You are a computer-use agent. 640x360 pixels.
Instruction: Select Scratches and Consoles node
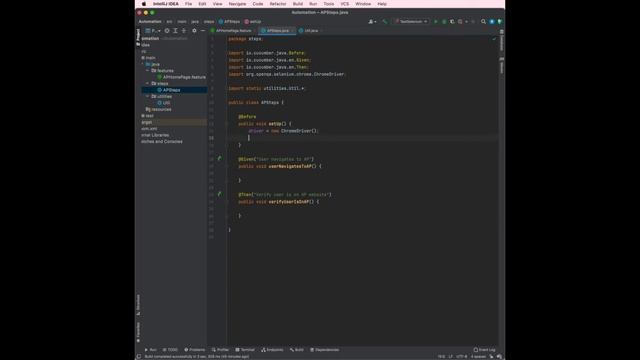(162, 142)
